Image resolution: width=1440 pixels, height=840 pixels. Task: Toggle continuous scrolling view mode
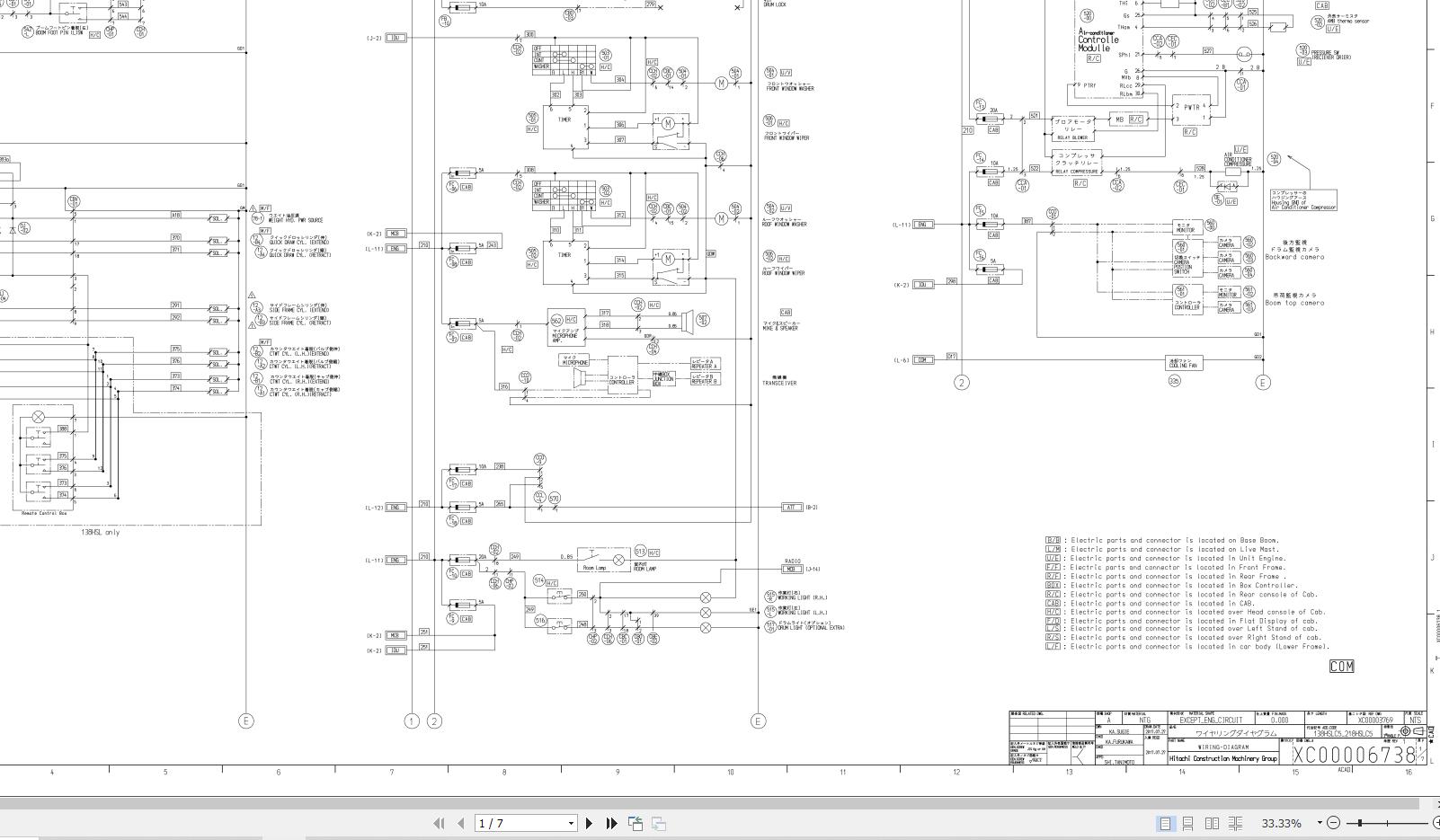1188,822
